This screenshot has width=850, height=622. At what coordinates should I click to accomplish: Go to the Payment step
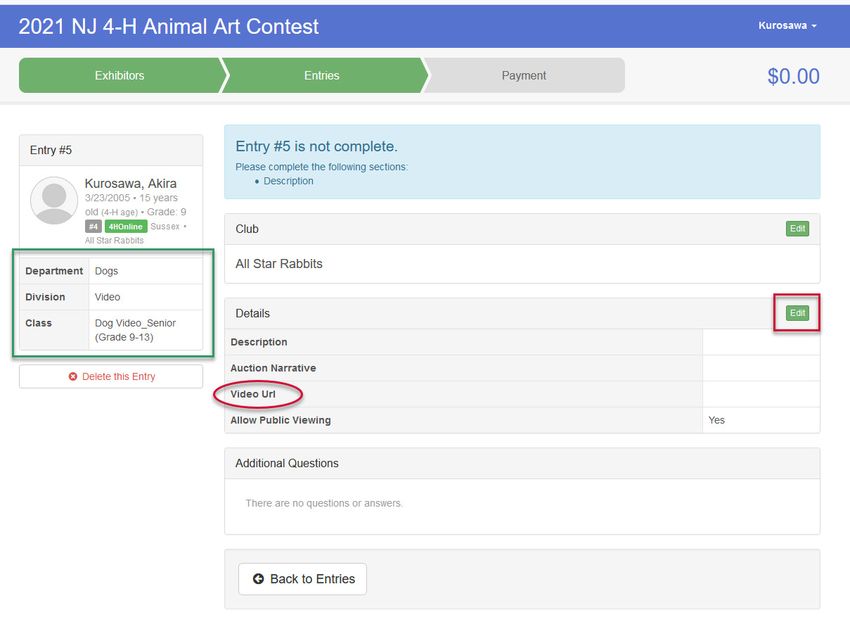(524, 75)
